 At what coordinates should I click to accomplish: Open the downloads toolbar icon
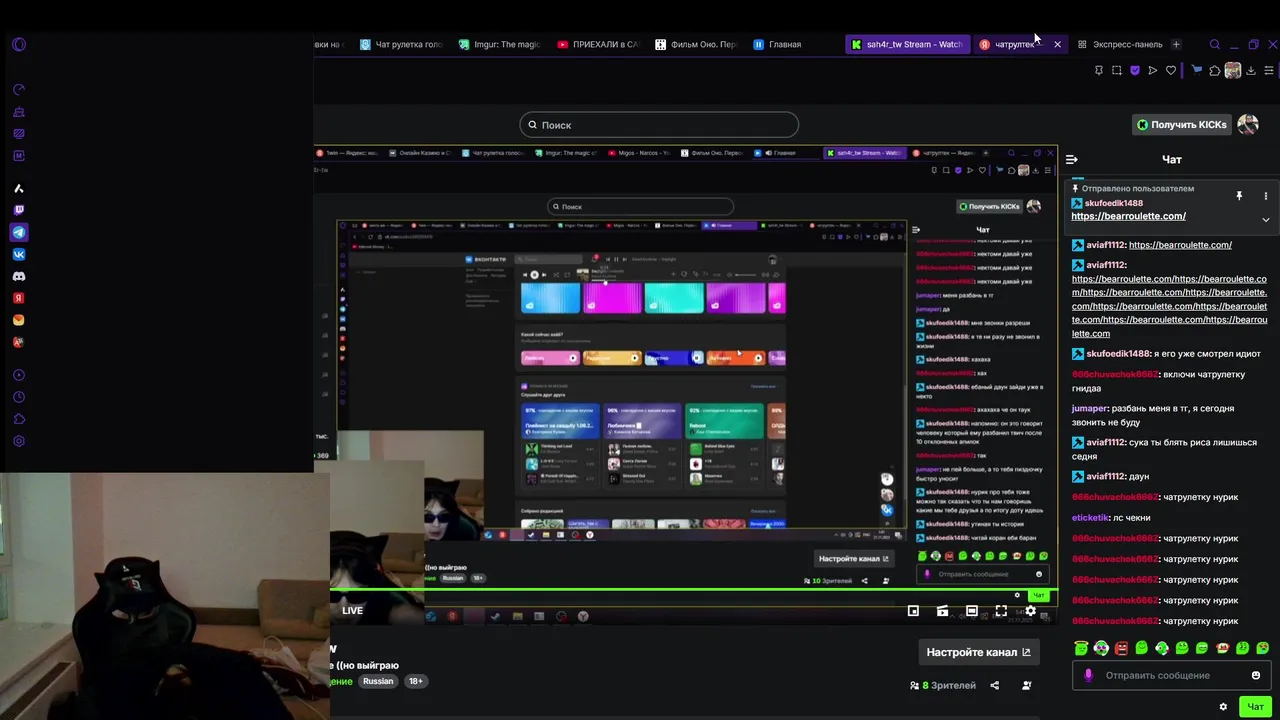[x=1251, y=71]
